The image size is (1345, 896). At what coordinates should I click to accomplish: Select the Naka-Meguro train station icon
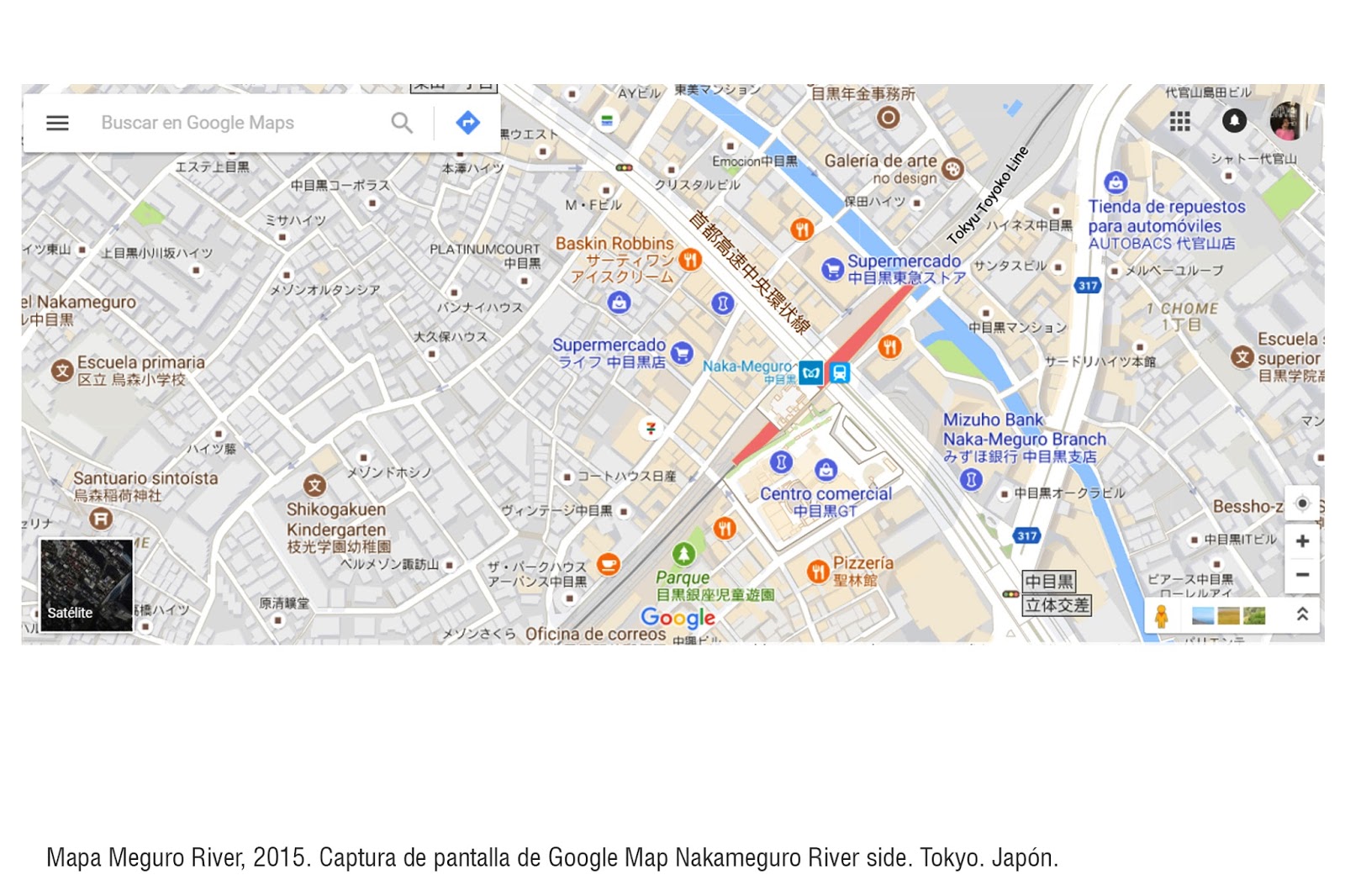point(839,372)
